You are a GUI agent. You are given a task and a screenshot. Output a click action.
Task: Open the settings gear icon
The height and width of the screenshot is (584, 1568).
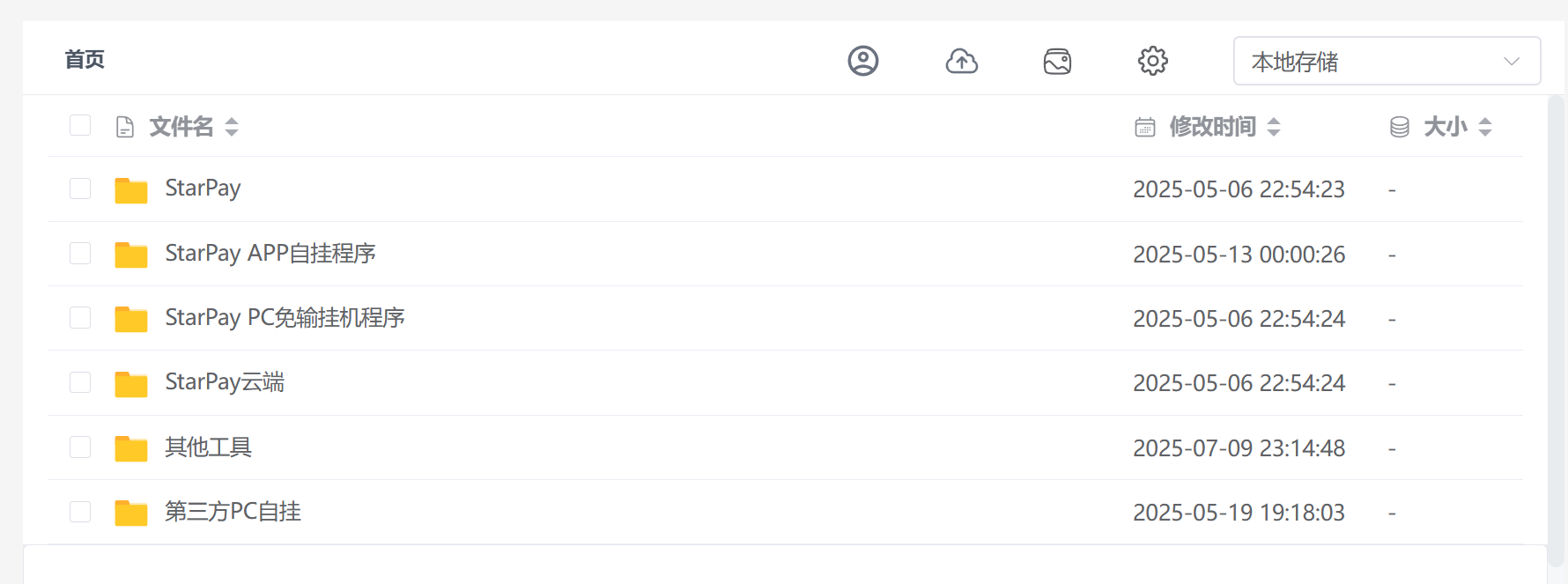[x=1152, y=61]
